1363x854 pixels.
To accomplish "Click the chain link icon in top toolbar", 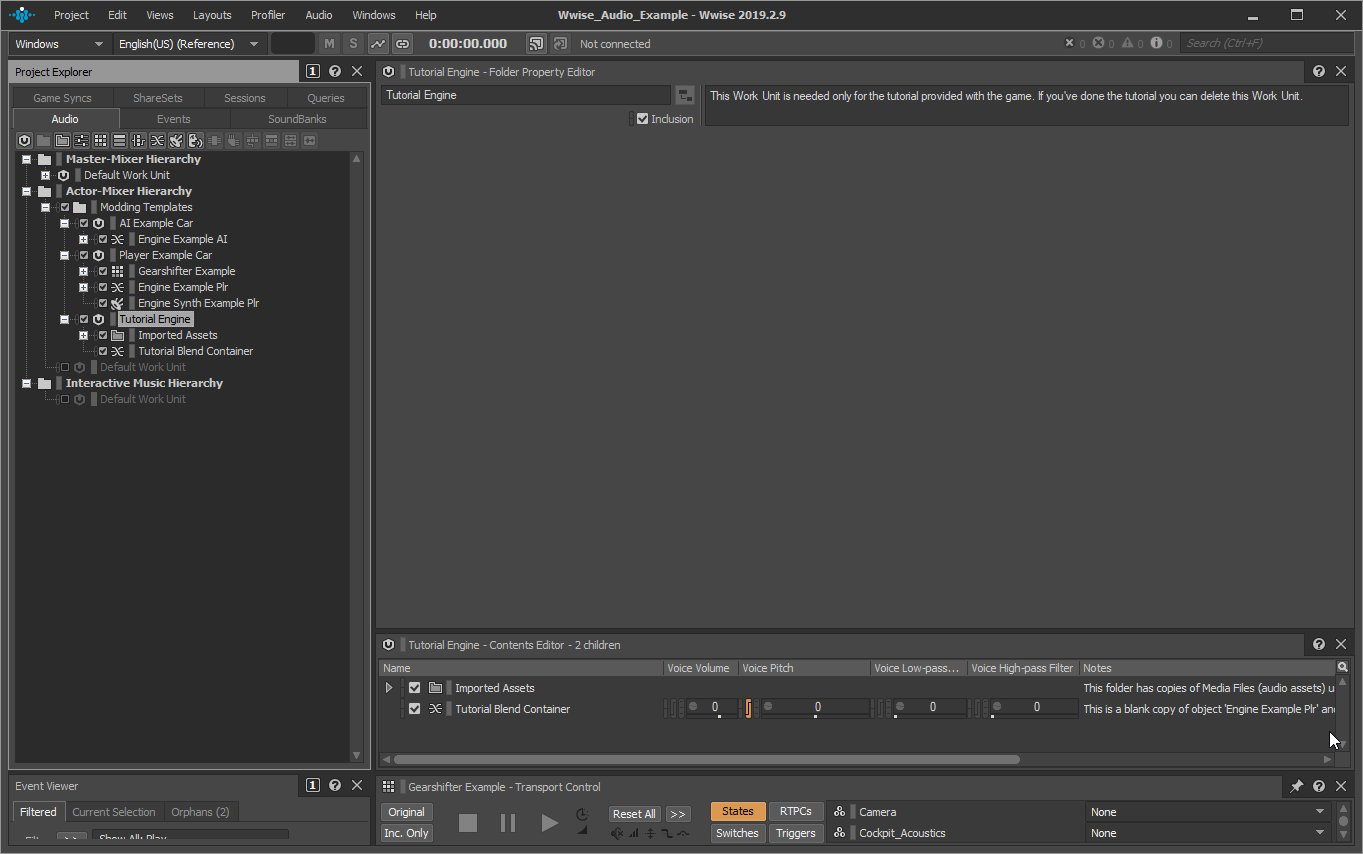I will click(x=402, y=43).
